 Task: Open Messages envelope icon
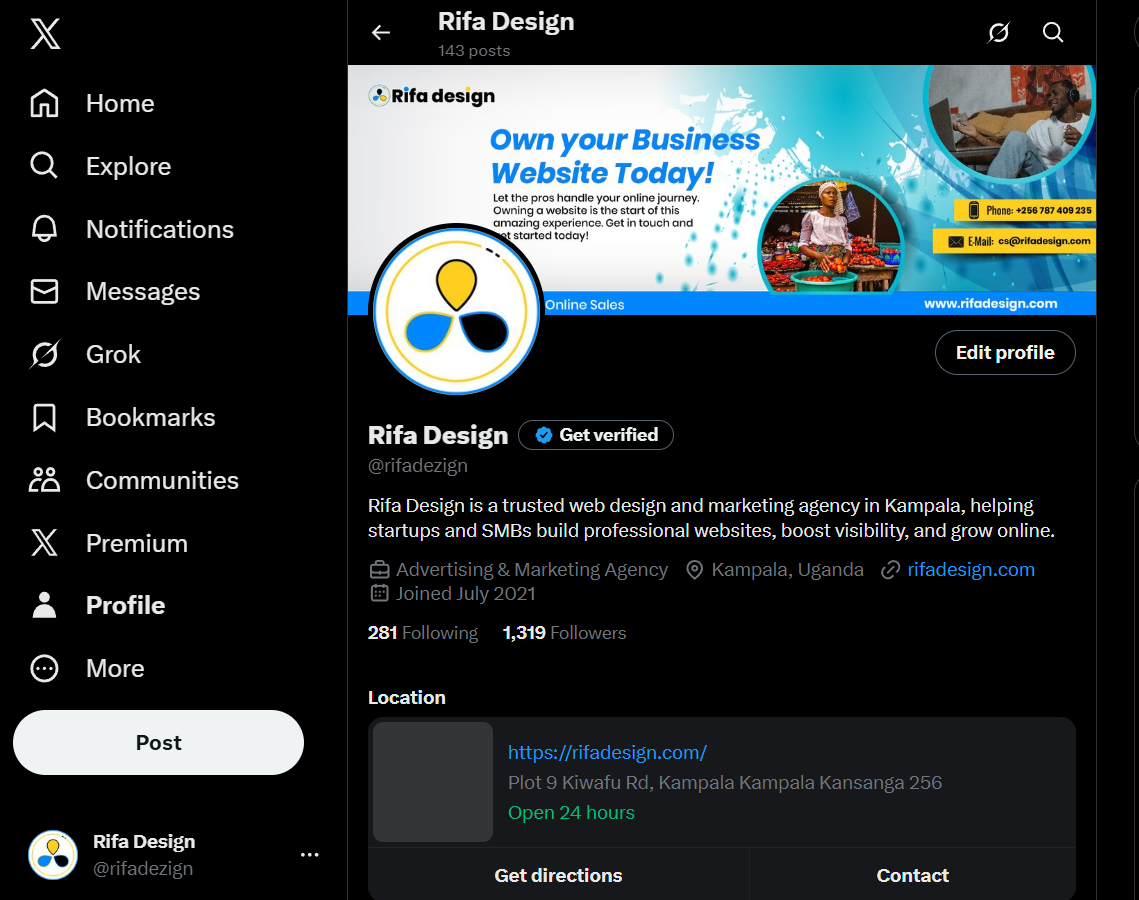44,291
